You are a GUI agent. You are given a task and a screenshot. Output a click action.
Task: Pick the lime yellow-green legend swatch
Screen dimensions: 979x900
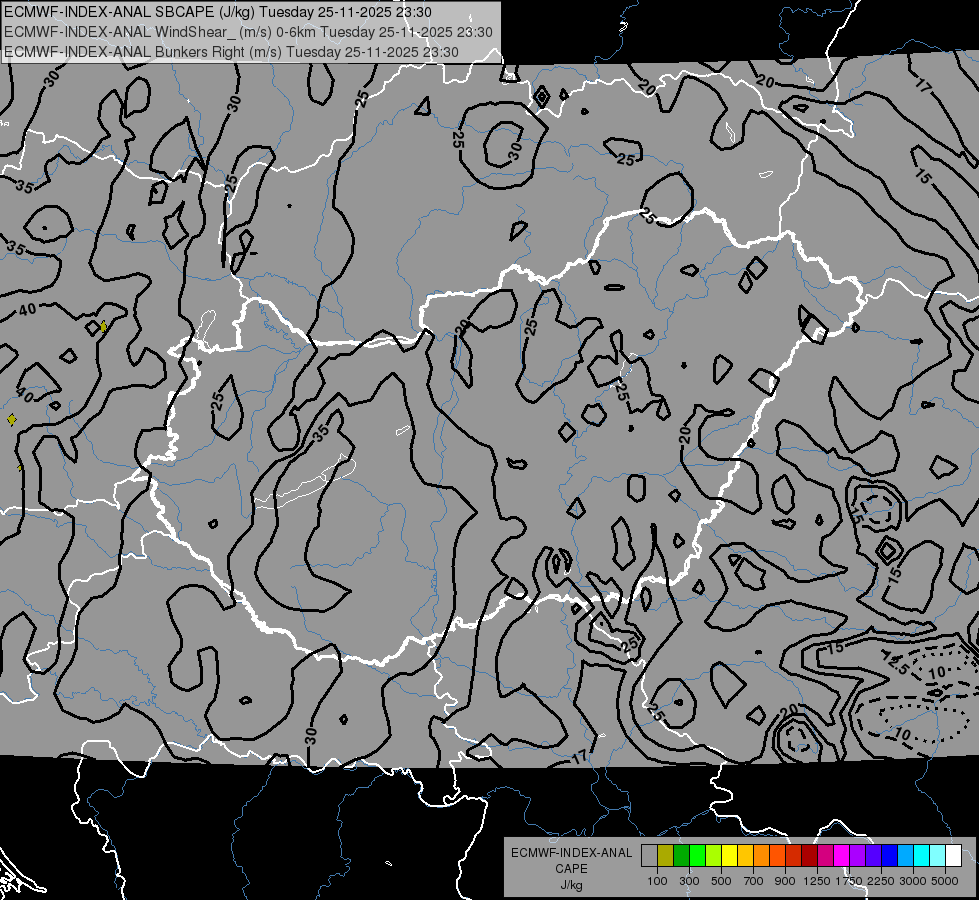714,855
